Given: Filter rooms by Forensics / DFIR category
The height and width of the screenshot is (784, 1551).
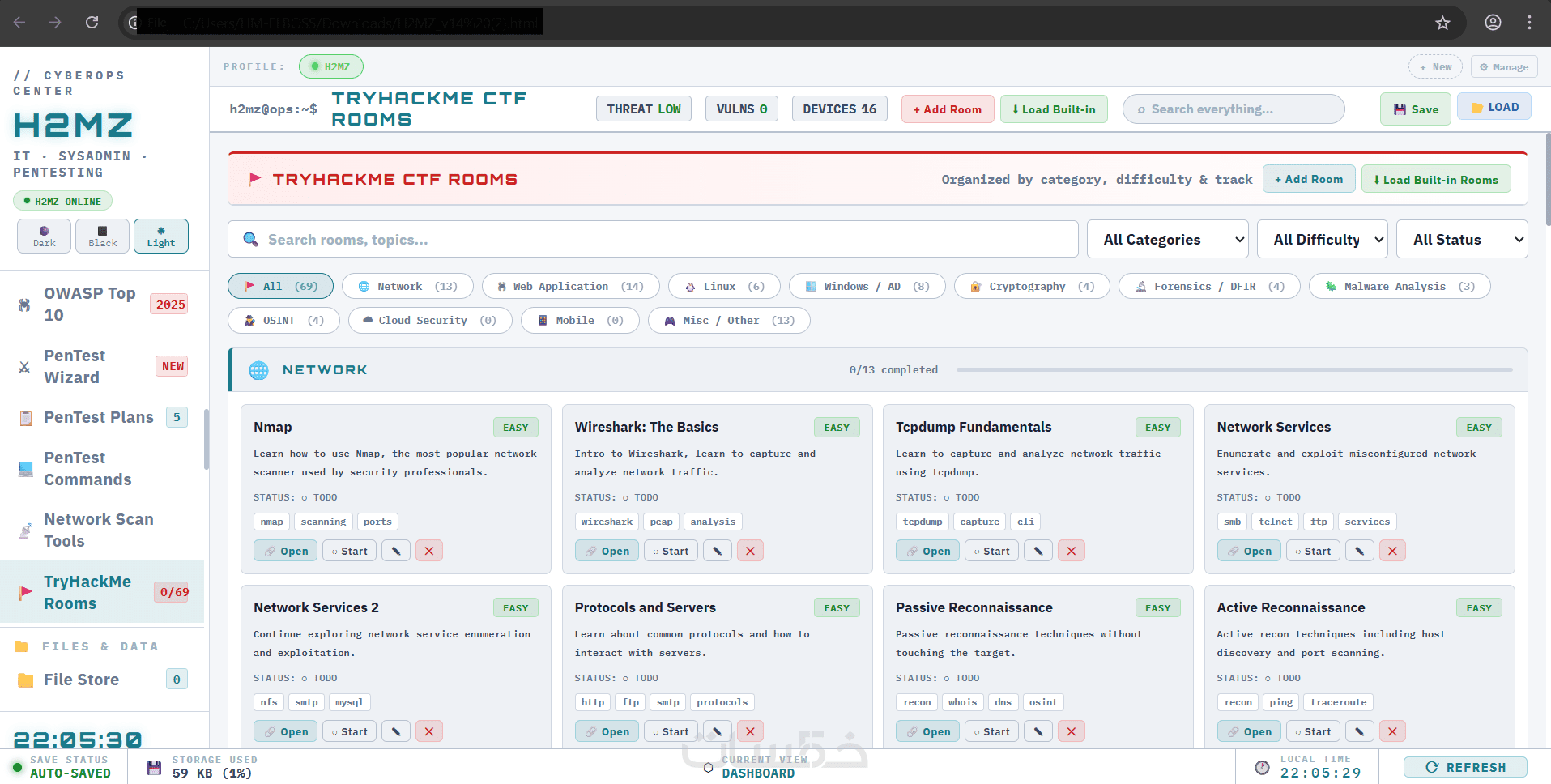Looking at the screenshot, I should pyautogui.click(x=1210, y=286).
